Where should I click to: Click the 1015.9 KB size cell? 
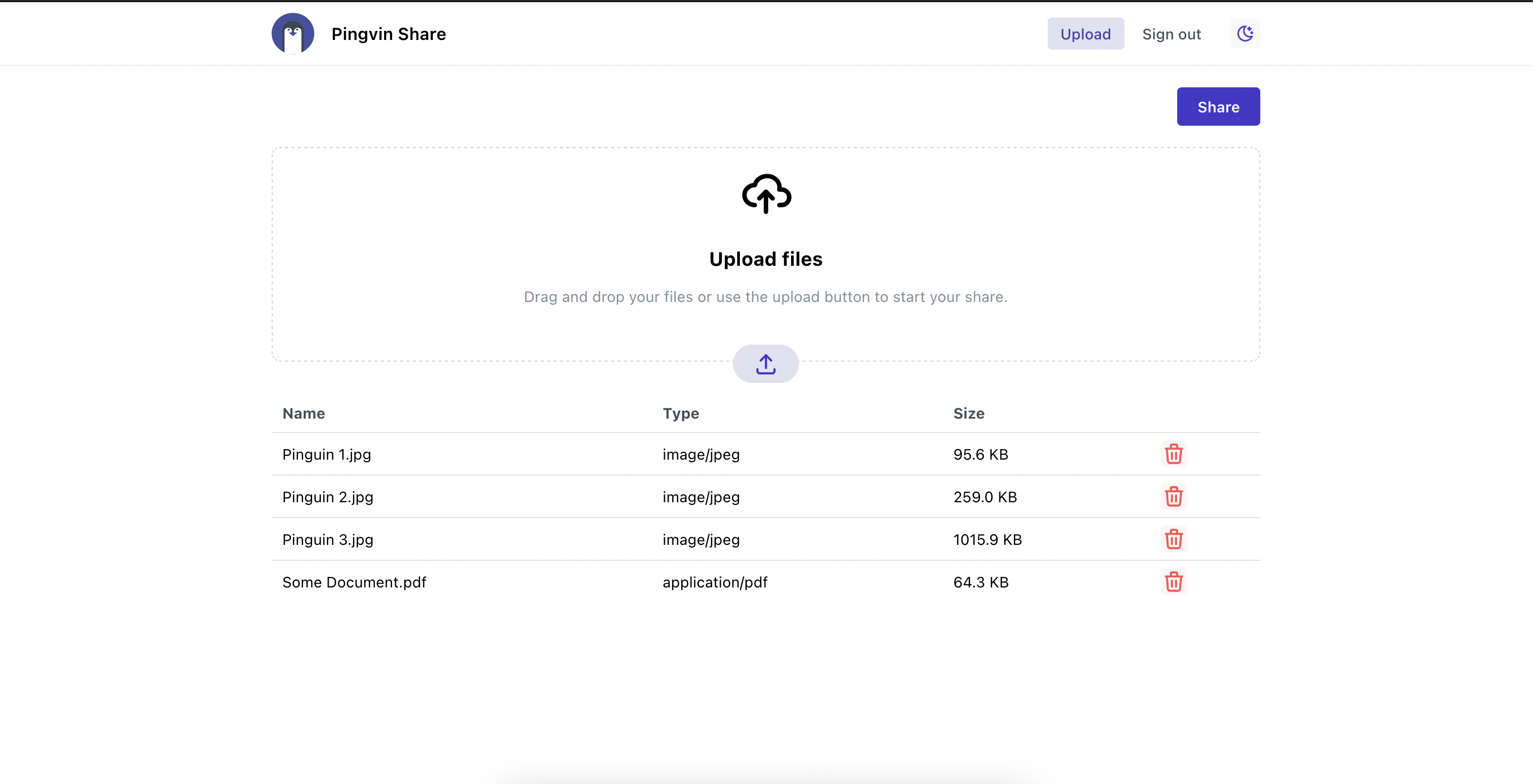[986, 540]
